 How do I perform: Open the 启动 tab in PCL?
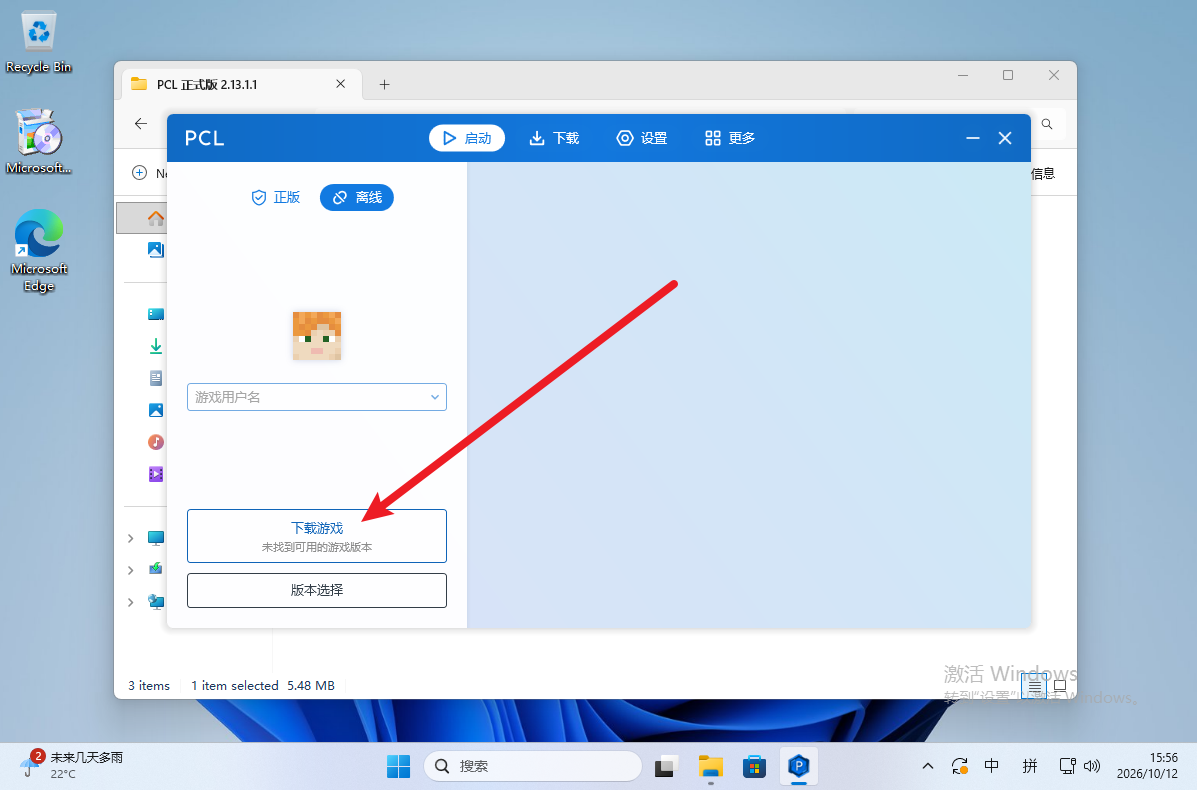(466, 138)
